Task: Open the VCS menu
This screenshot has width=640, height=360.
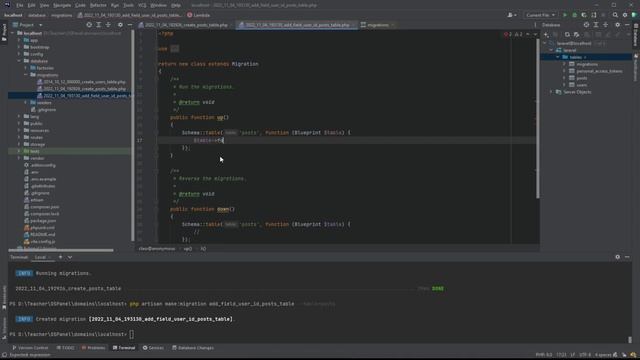Action: point(142,5)
